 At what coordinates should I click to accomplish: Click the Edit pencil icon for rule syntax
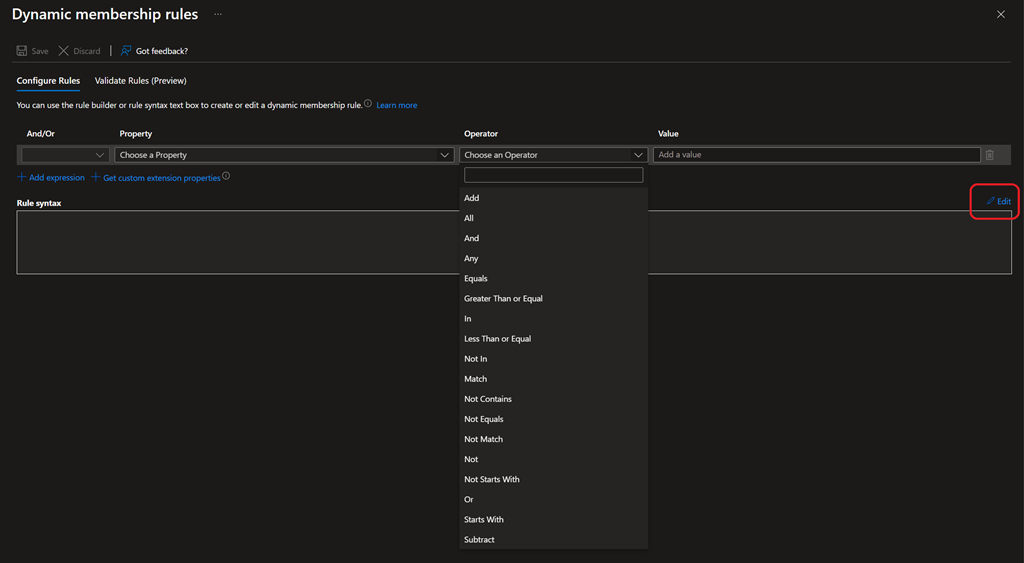coord(991,201)
